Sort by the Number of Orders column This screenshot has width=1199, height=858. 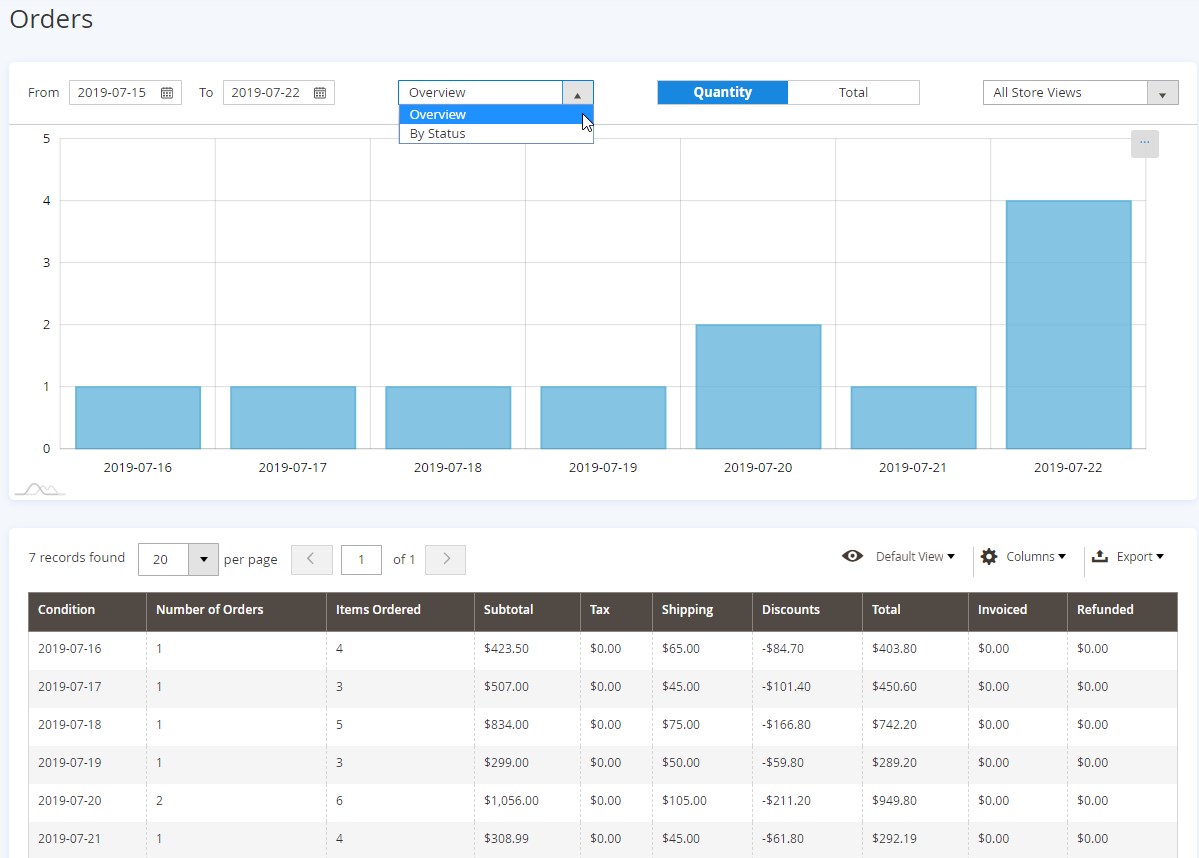coord(210,610)
